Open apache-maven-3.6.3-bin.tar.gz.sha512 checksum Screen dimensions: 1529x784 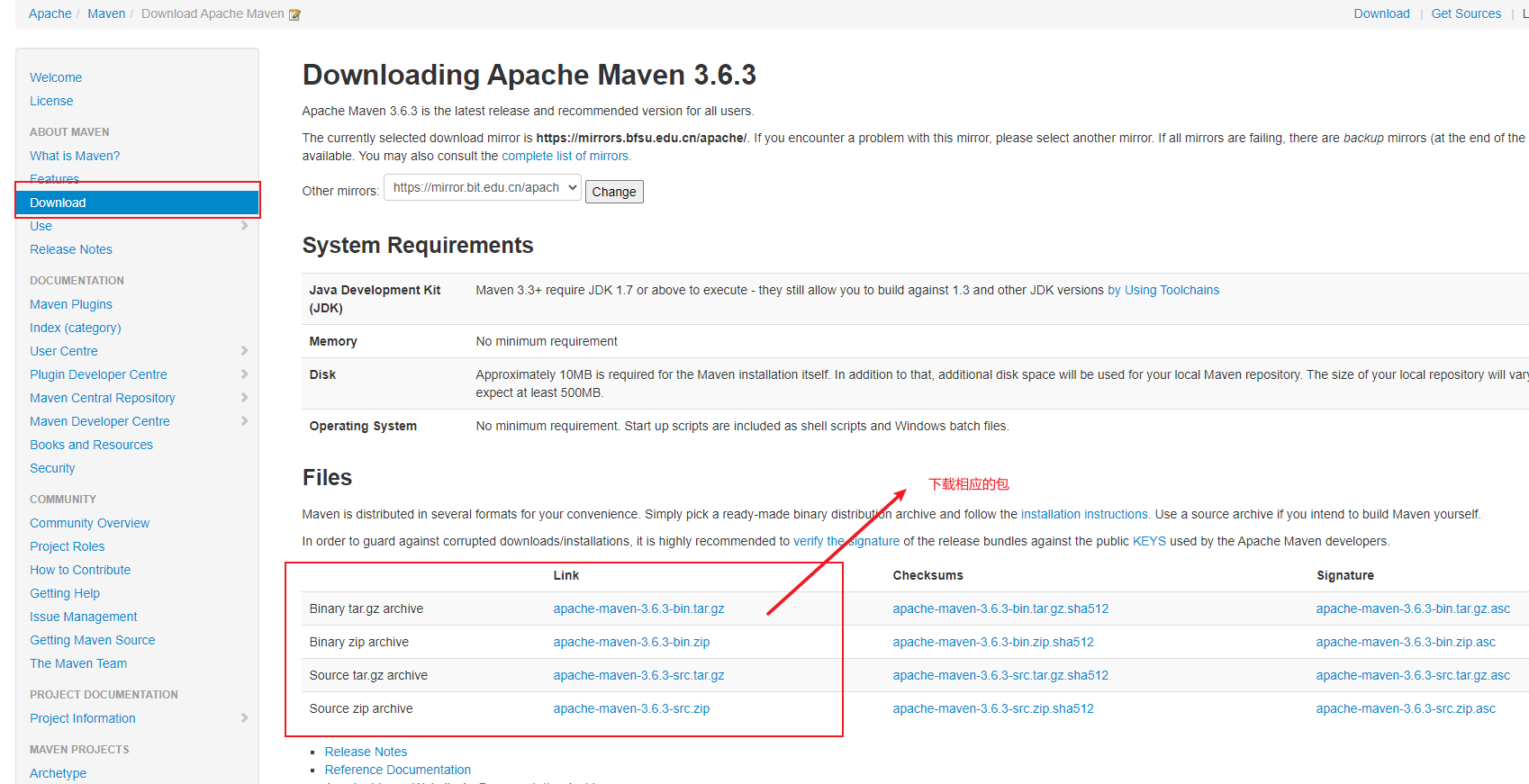tap(1000, 608)
